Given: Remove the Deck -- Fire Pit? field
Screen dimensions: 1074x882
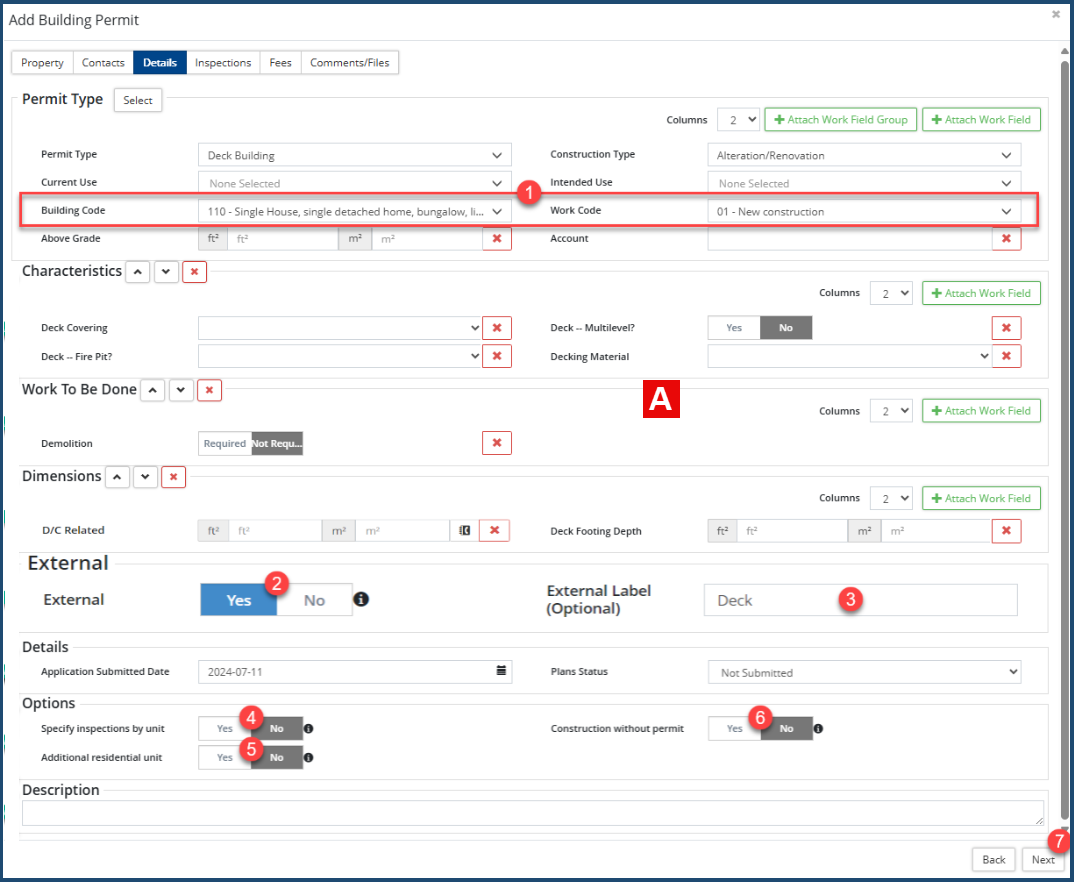Looking at the screenshot, I should 497,356.
